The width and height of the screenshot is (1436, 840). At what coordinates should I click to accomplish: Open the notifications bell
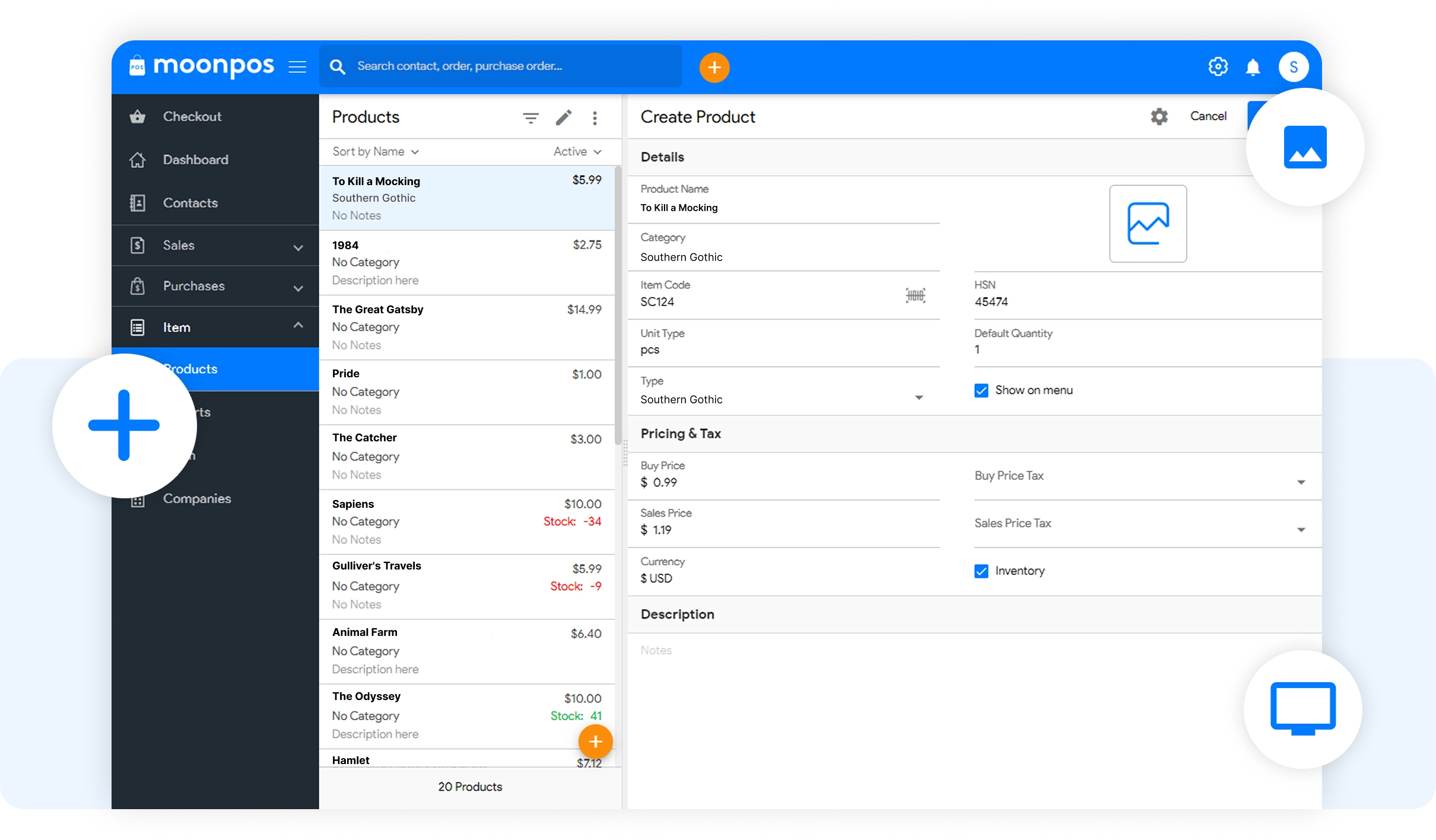pos(1253,66)
